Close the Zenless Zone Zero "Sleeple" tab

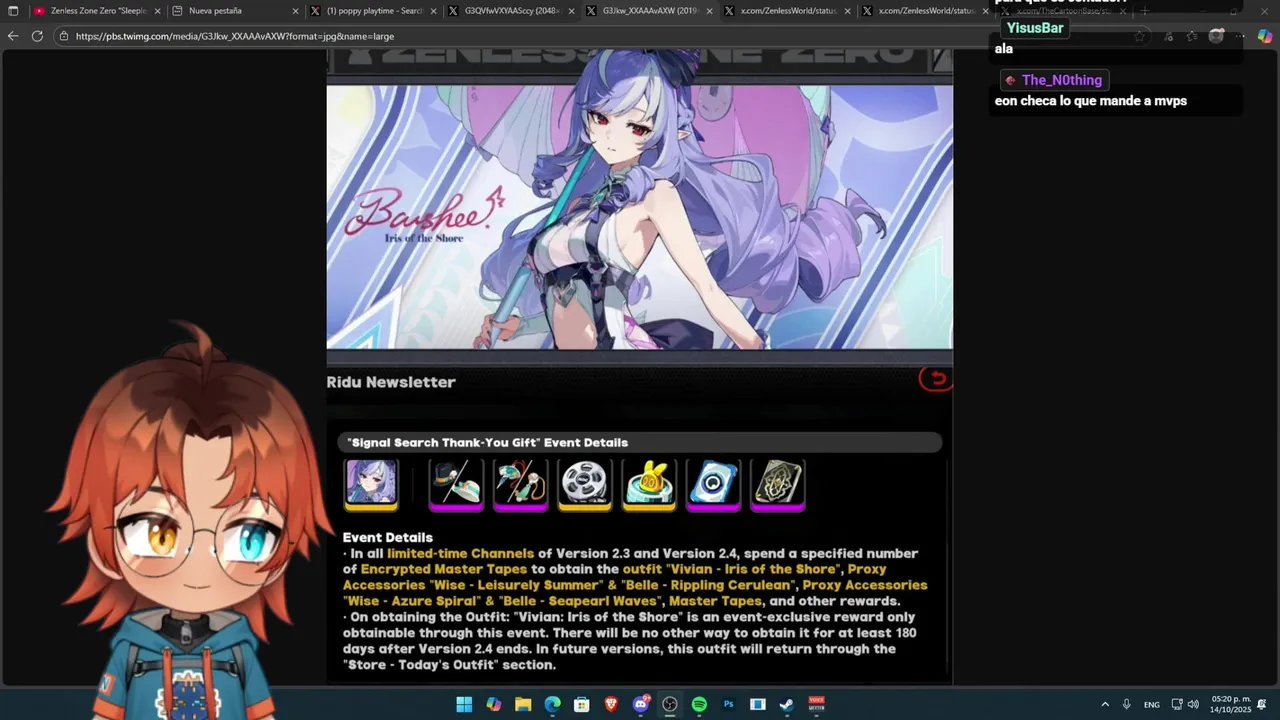pos(157,11)
